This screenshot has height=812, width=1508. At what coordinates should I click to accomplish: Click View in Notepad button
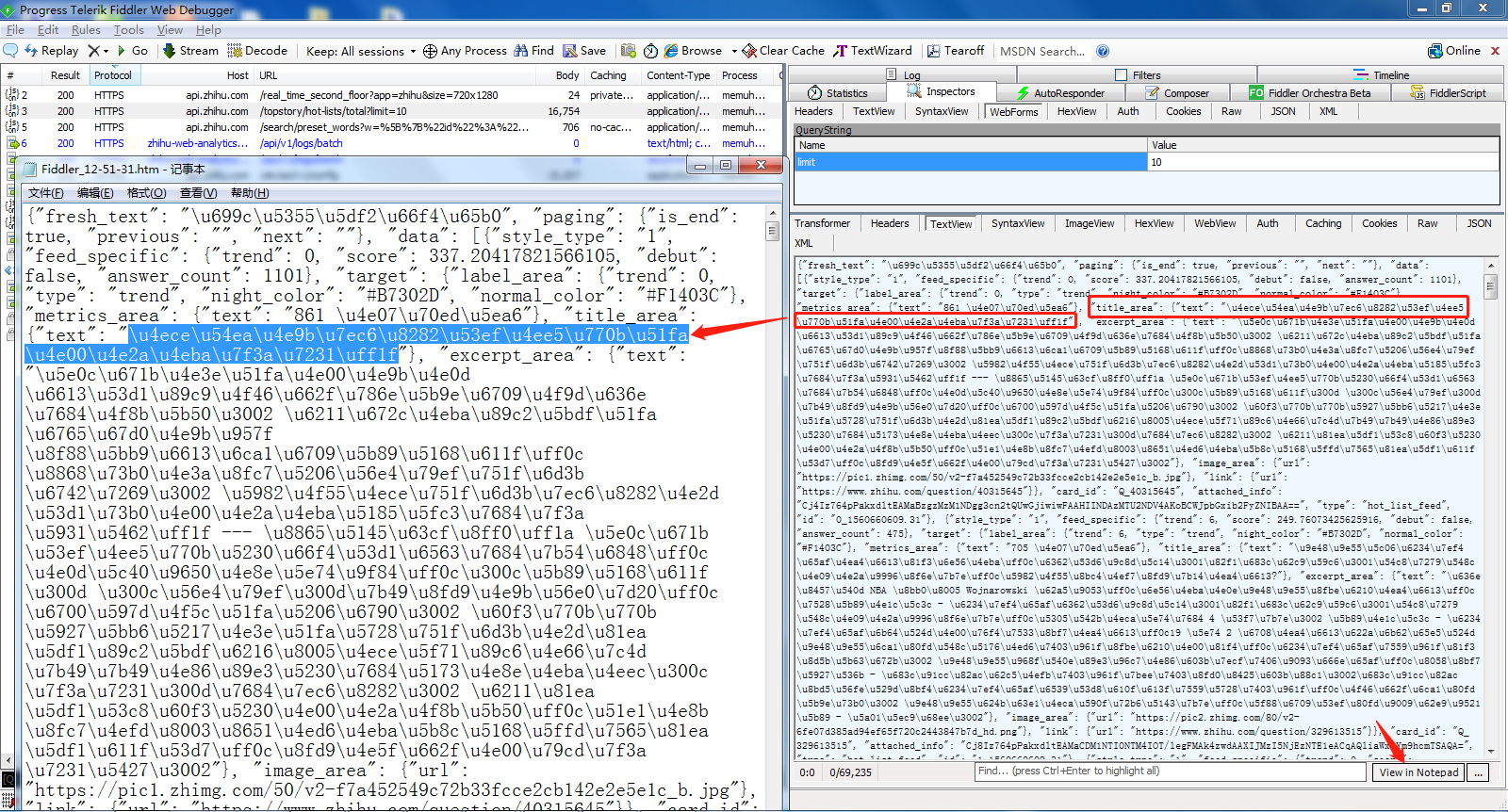[1418, 772]
